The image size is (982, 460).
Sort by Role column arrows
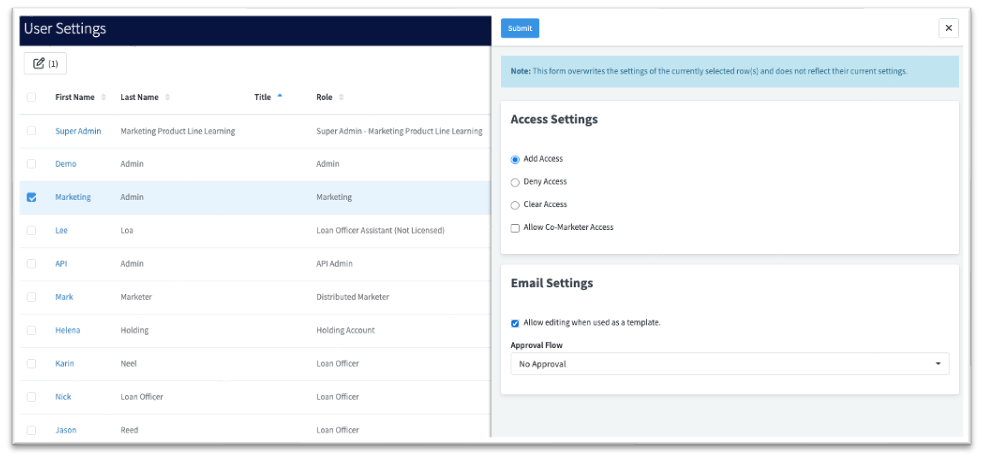pos(341,97)
